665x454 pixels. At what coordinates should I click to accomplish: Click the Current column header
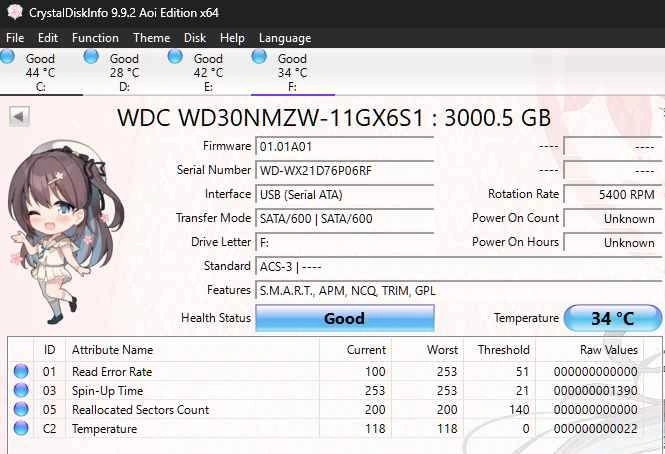pyautogui.click(x=355, y=350)
